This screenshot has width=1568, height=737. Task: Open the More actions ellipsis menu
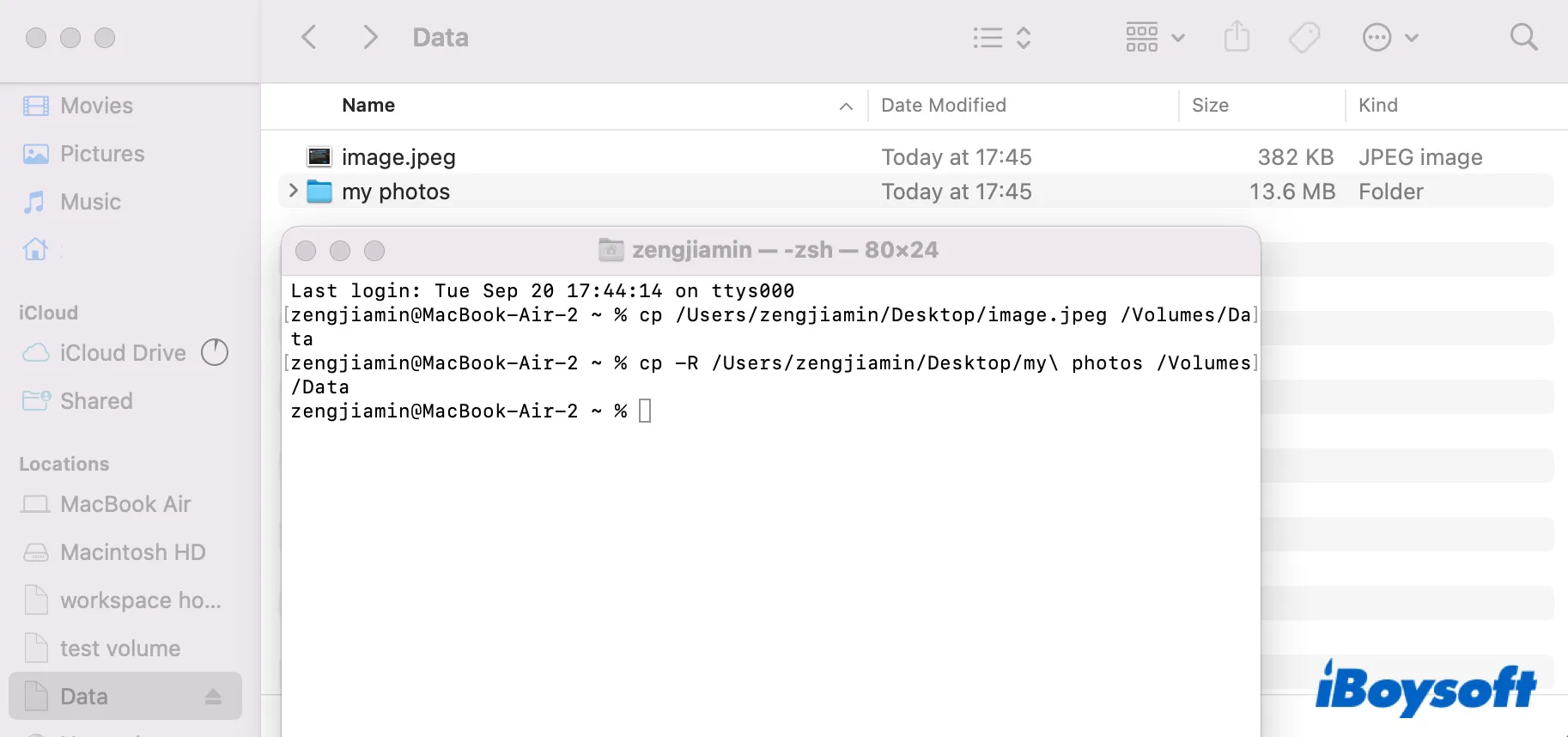coord(1389,38)
